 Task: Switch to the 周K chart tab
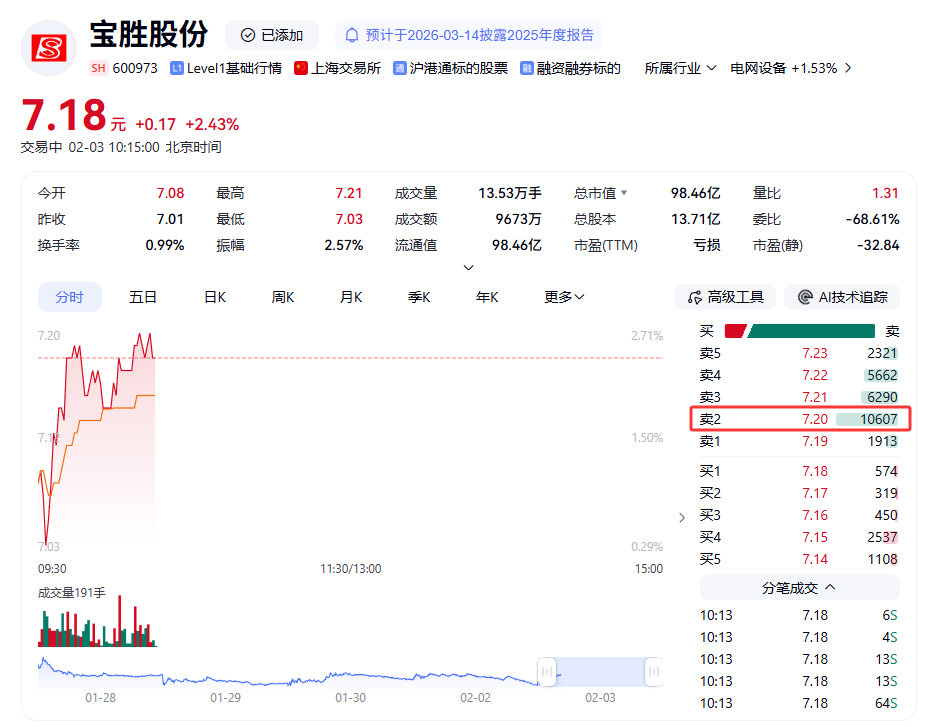tap(283, 297)
